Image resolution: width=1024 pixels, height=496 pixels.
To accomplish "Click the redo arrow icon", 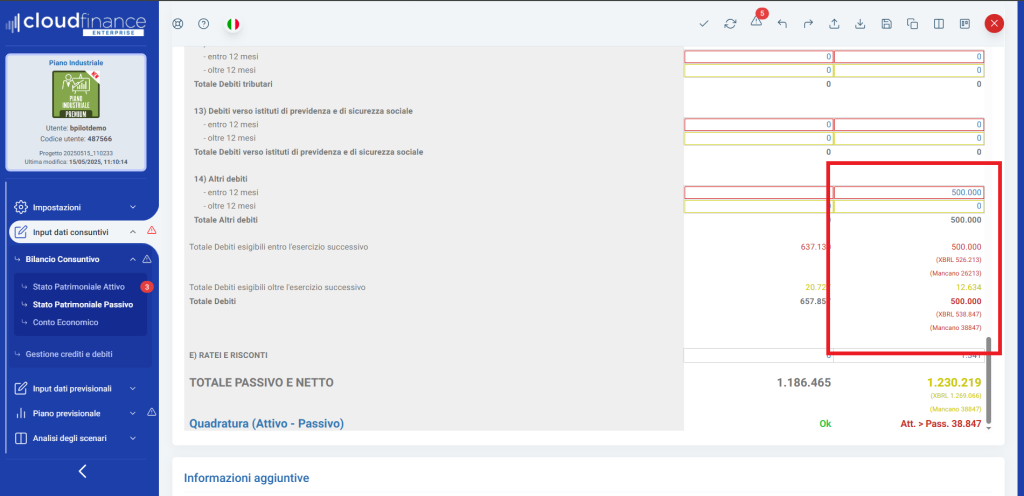I will [808, 23].
